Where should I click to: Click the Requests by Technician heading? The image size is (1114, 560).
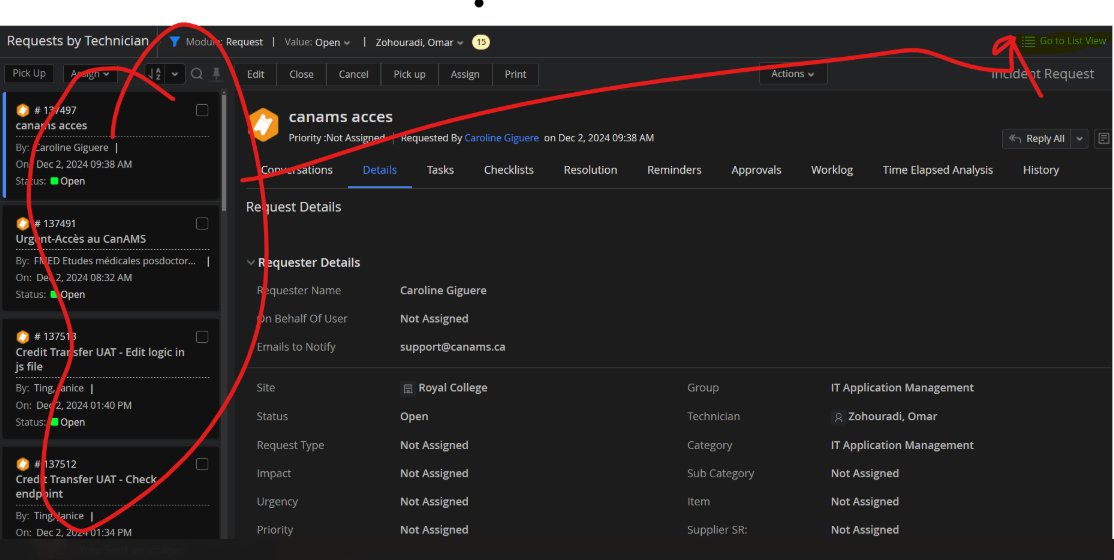tap(77, 41)
